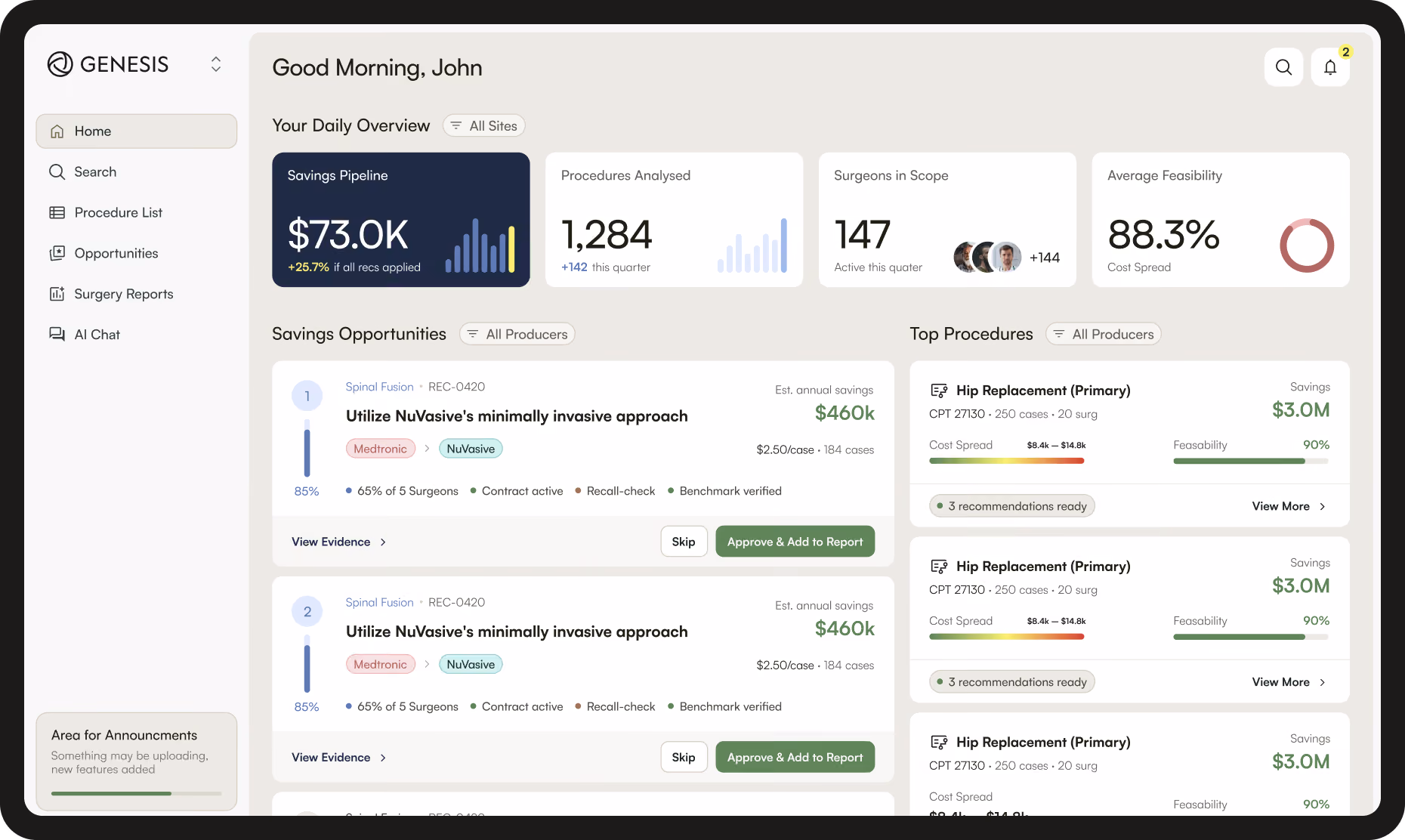Expand View Evidence chevron on second opportunity
1405x840 pixels.
click(x=383, y=758)
